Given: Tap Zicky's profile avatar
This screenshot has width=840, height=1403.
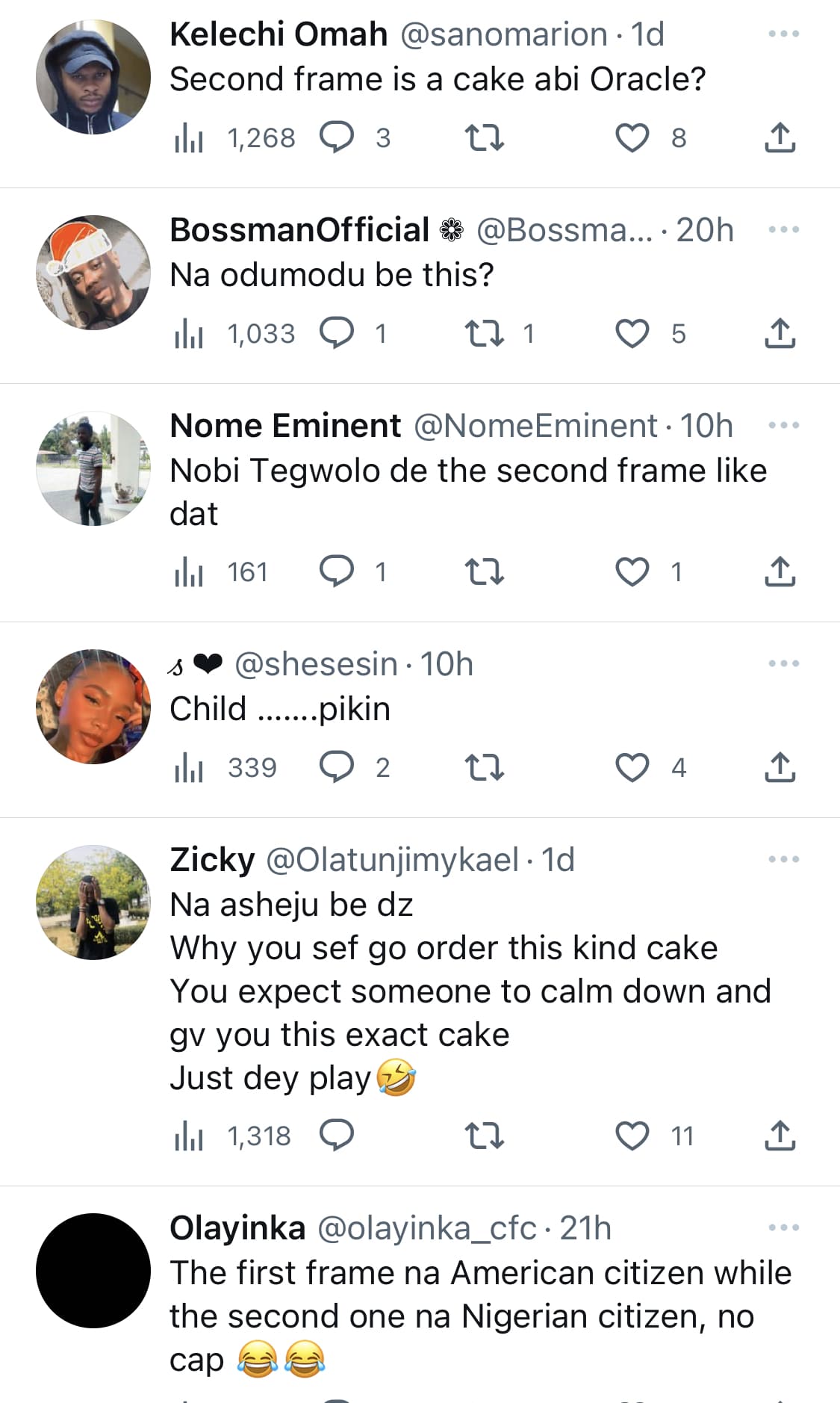Looking at the screenshot, I should [93, 902].
